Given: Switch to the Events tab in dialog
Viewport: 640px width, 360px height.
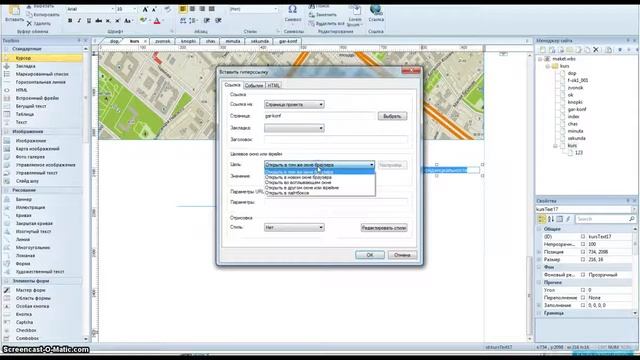Looking at the screenshot, I should tap(254, 85).
